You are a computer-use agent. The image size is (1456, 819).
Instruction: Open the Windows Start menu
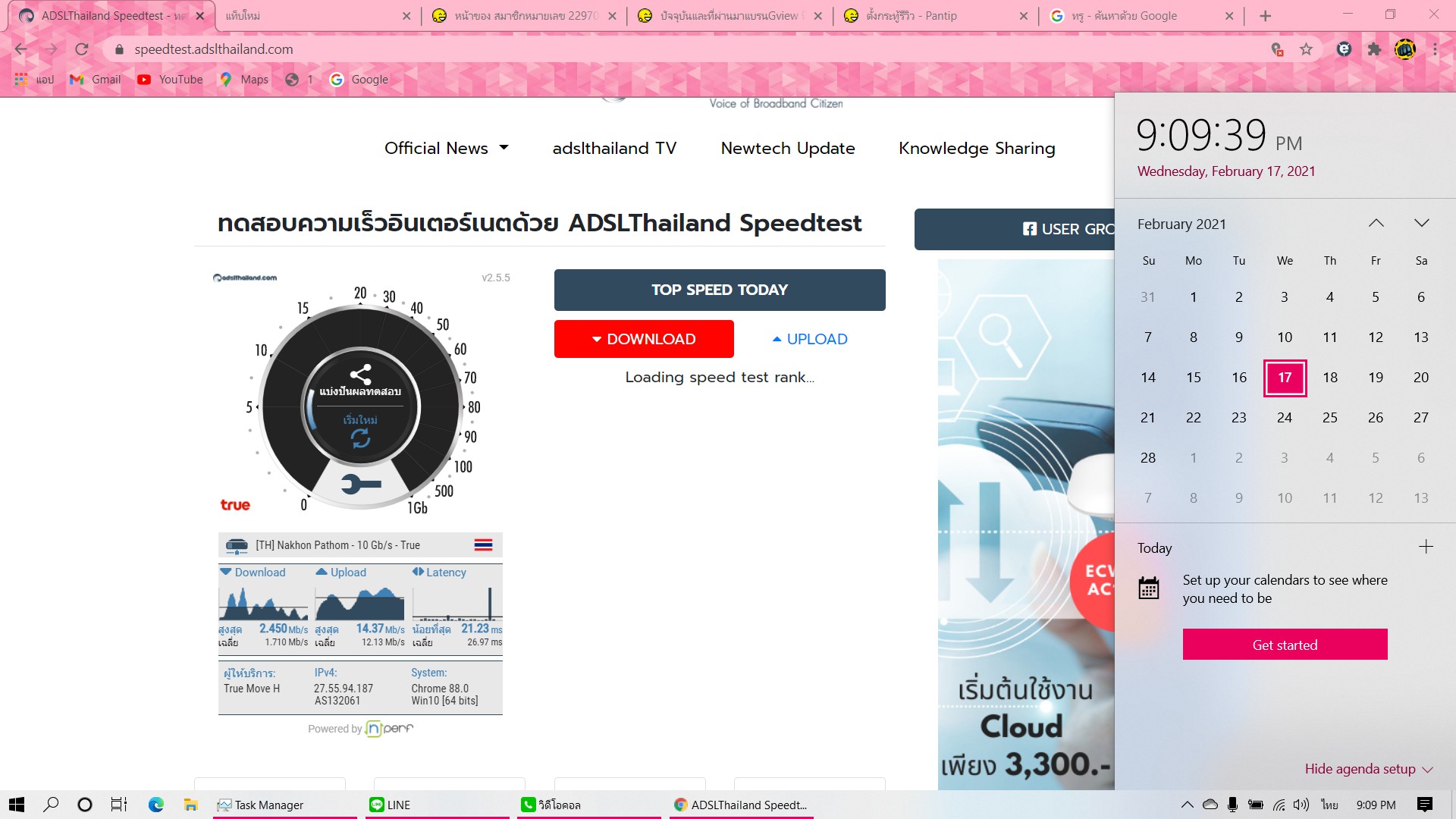coord(17,805)
